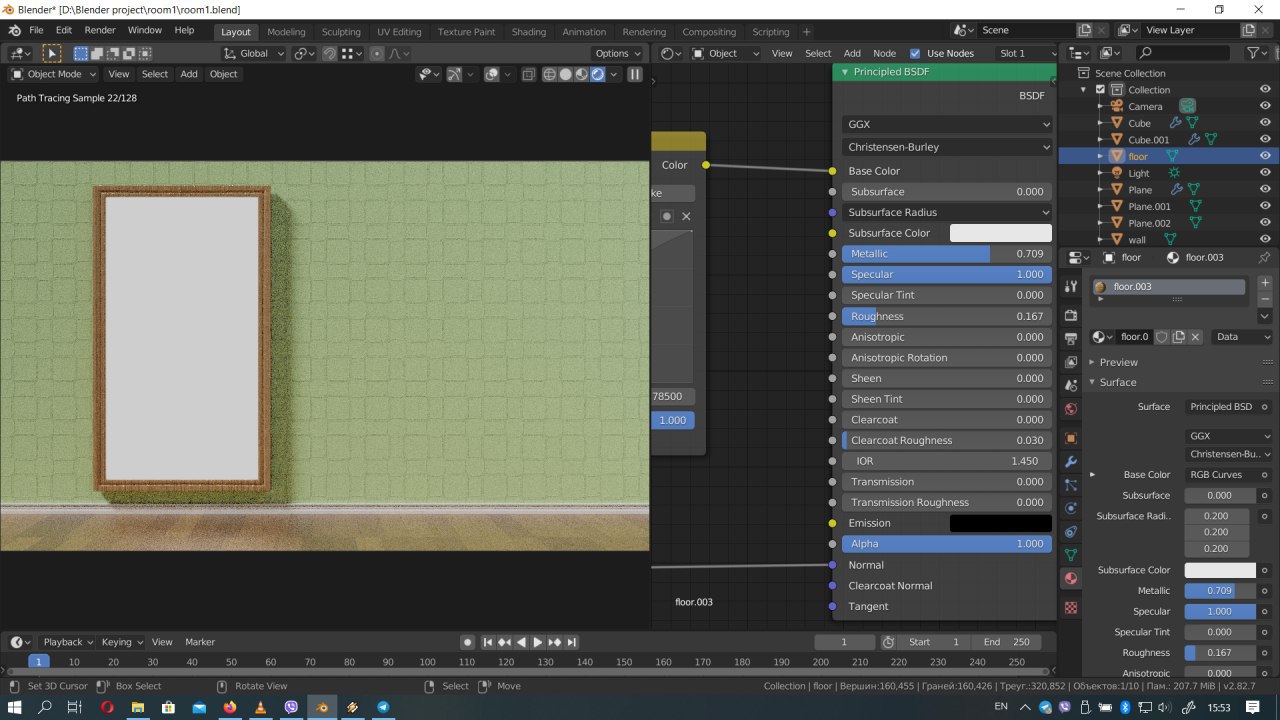Image resolution: width=1280 pixels, height=720 pixels.
Task: Click the new material copy icon
Action: coord(1178,337)
